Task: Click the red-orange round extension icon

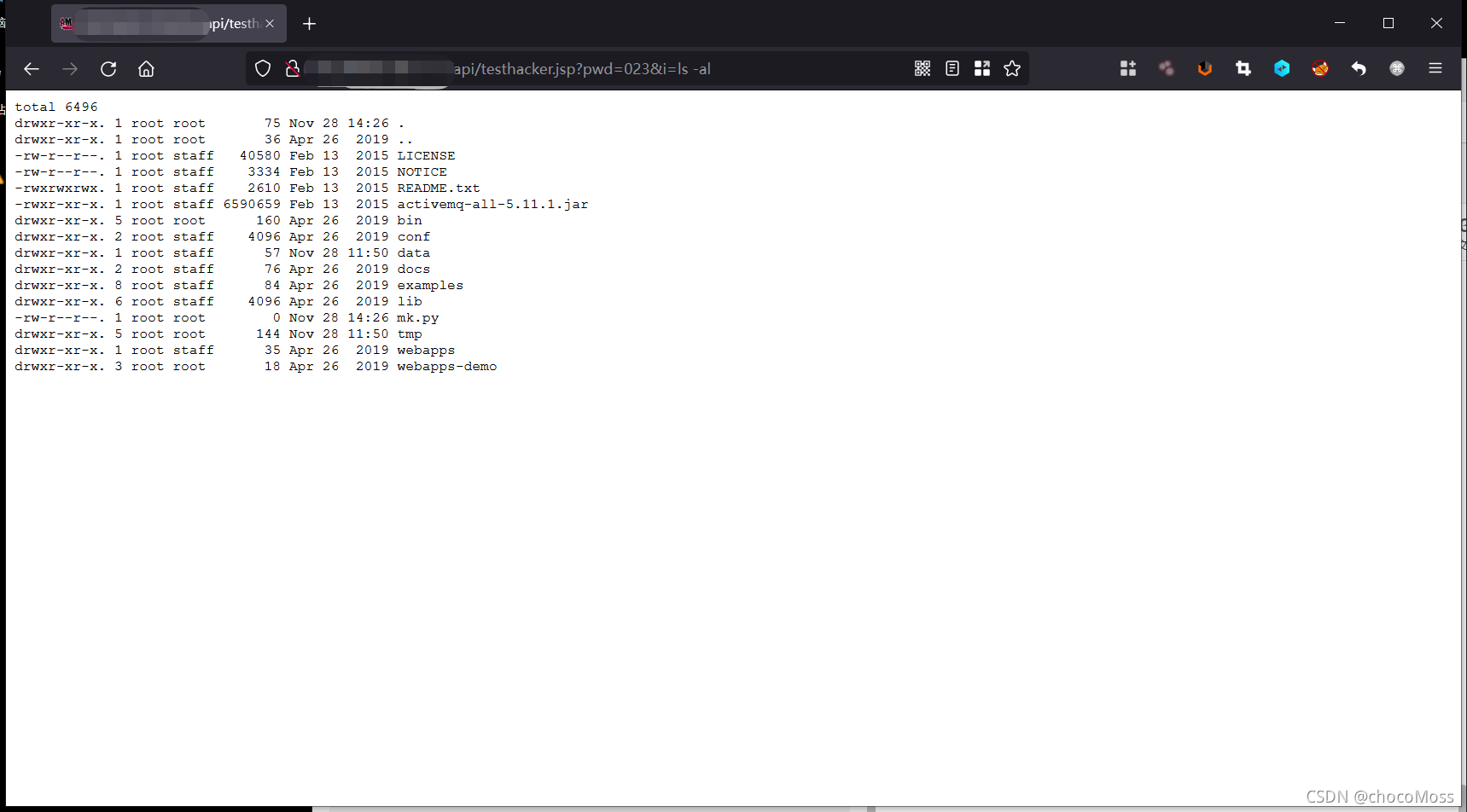Action: click(1320, 69)
